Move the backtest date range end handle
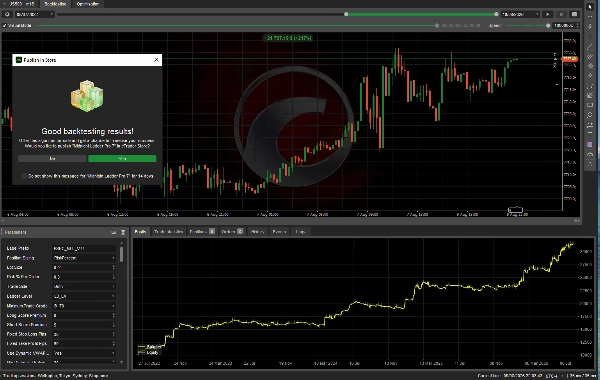The image size is (600, 380). point(496,14)
